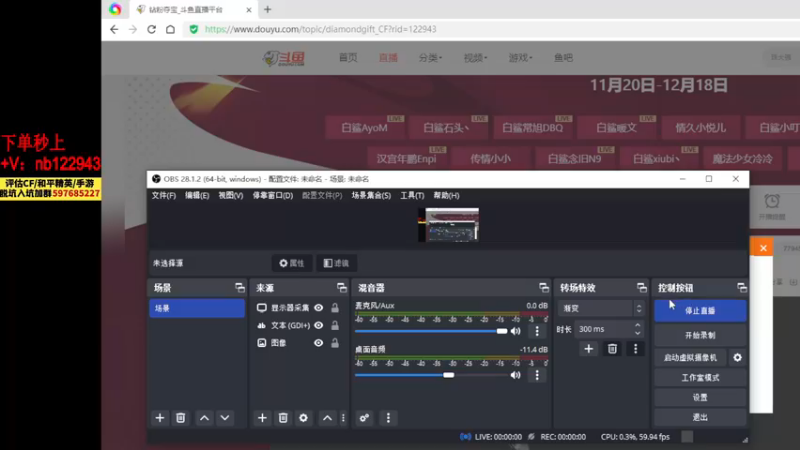Viewport: 800px width, 450px height.
Task: Open OBS 工具(T) menu
Action: coord(412,195)
